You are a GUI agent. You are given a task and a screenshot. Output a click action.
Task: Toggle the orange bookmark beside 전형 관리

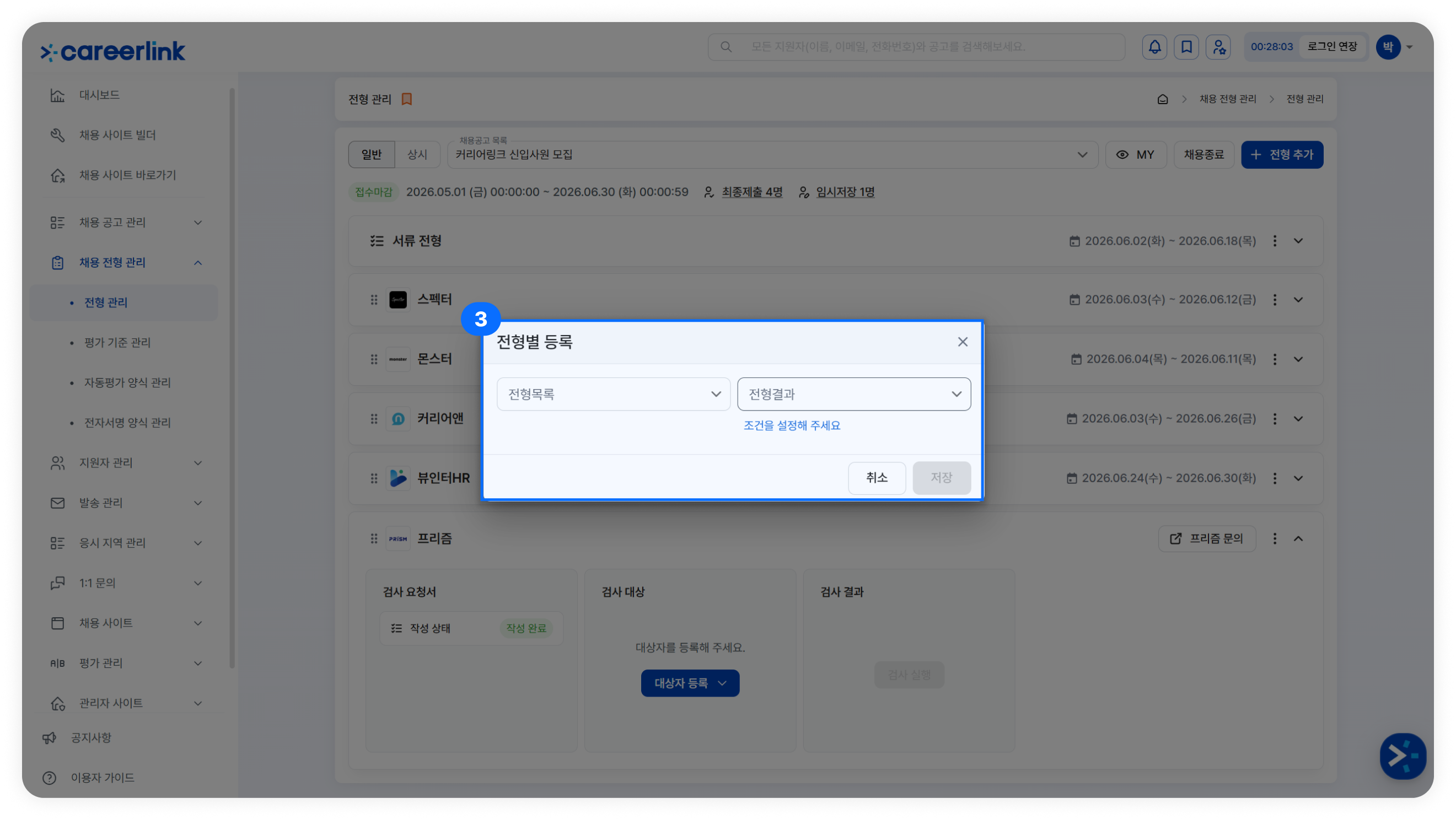tap(406, 99)
